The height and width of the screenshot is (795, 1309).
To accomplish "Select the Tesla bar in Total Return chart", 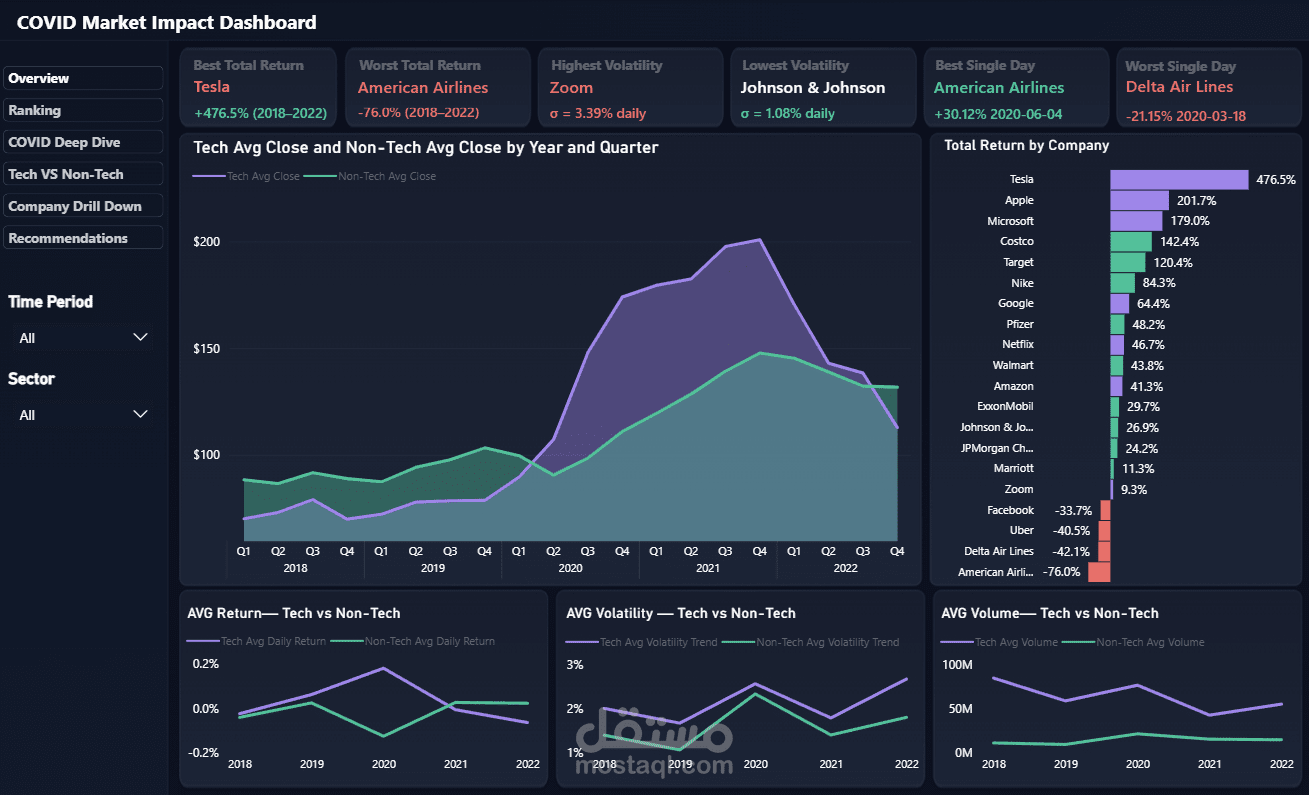I will click(x=1179, y=179).
